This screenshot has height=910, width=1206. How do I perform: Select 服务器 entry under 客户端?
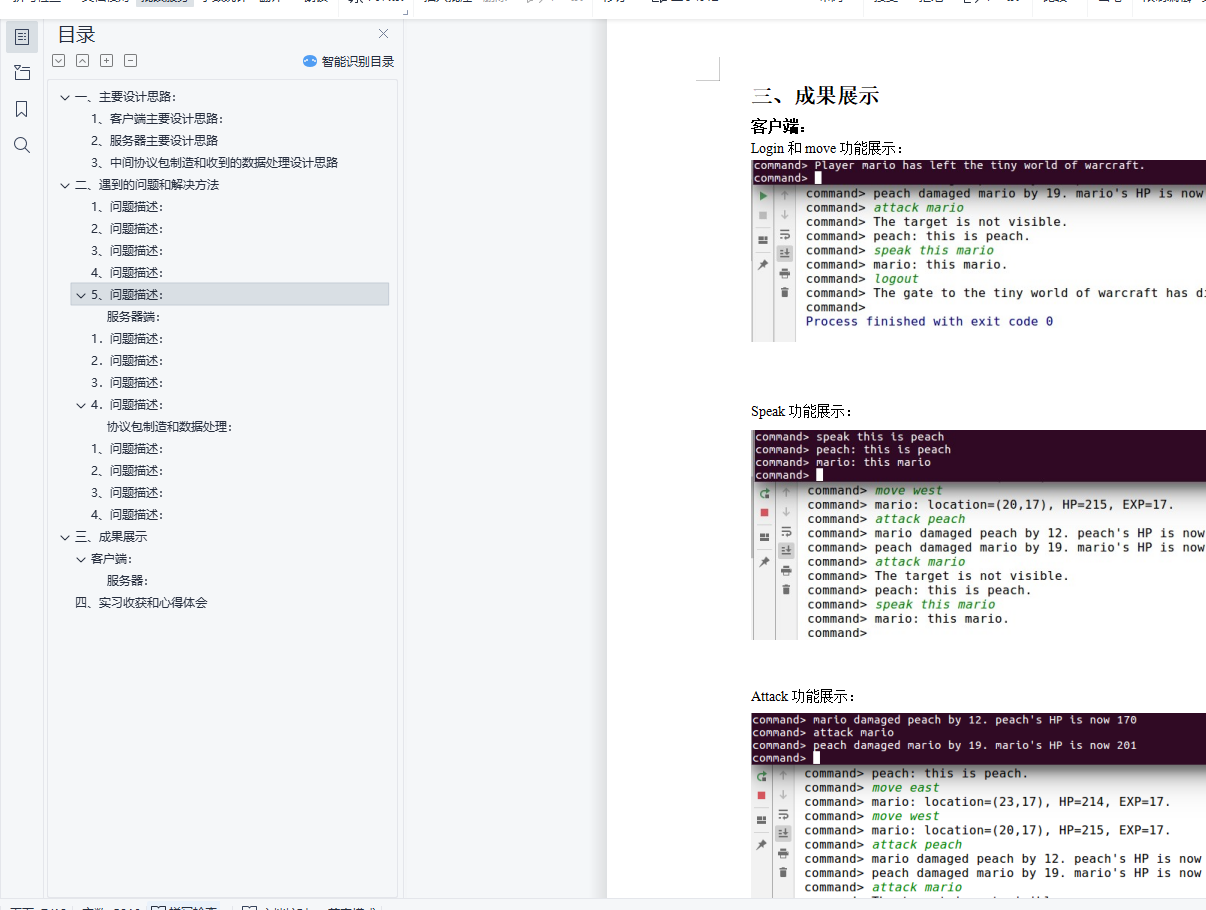[x=128, y=581]
